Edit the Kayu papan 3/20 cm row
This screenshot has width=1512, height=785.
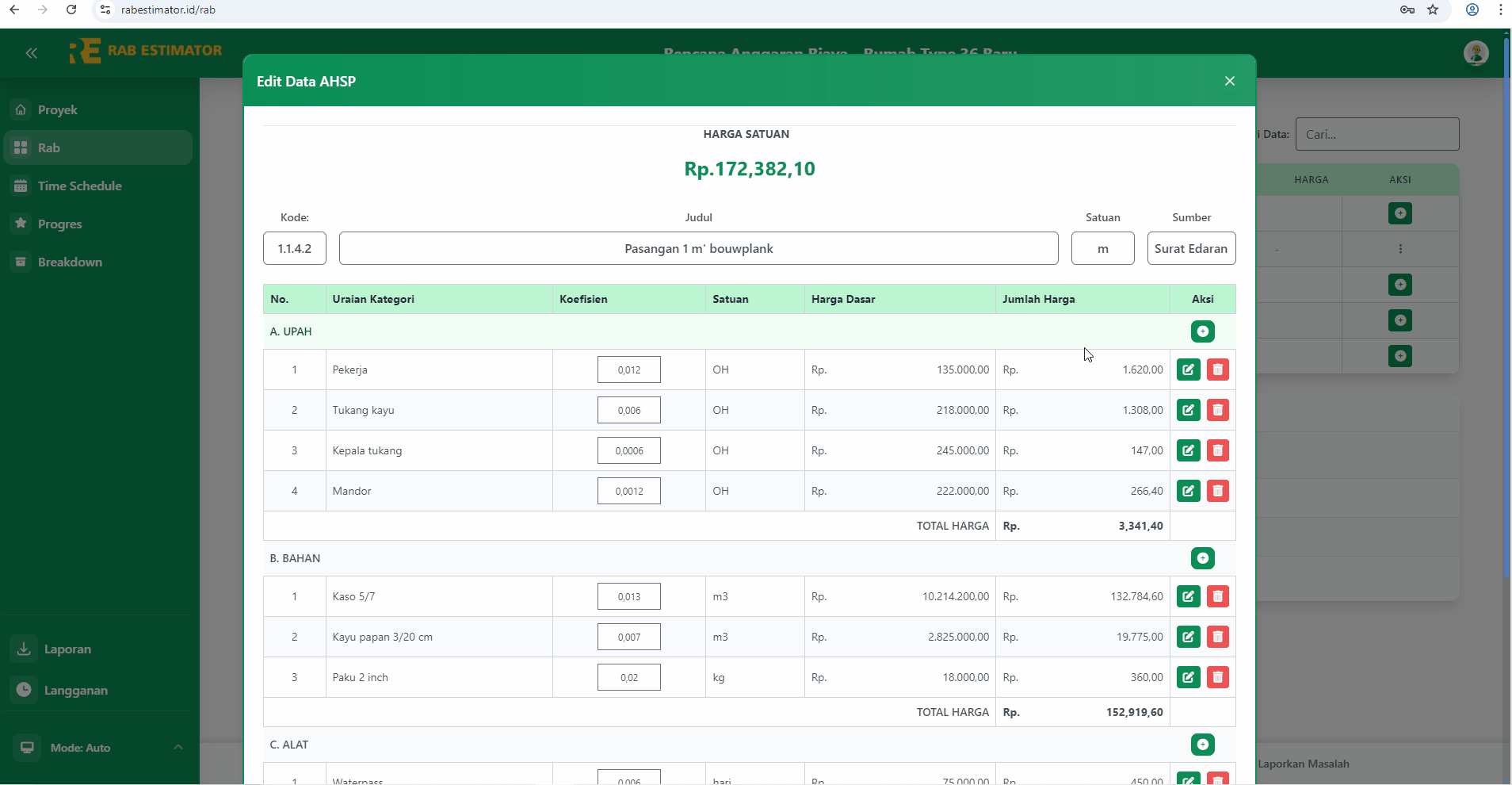[1188, 637]
